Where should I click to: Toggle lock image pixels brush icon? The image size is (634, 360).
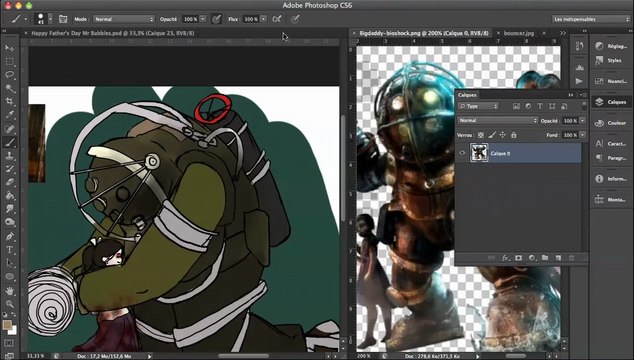pos(492,135)
